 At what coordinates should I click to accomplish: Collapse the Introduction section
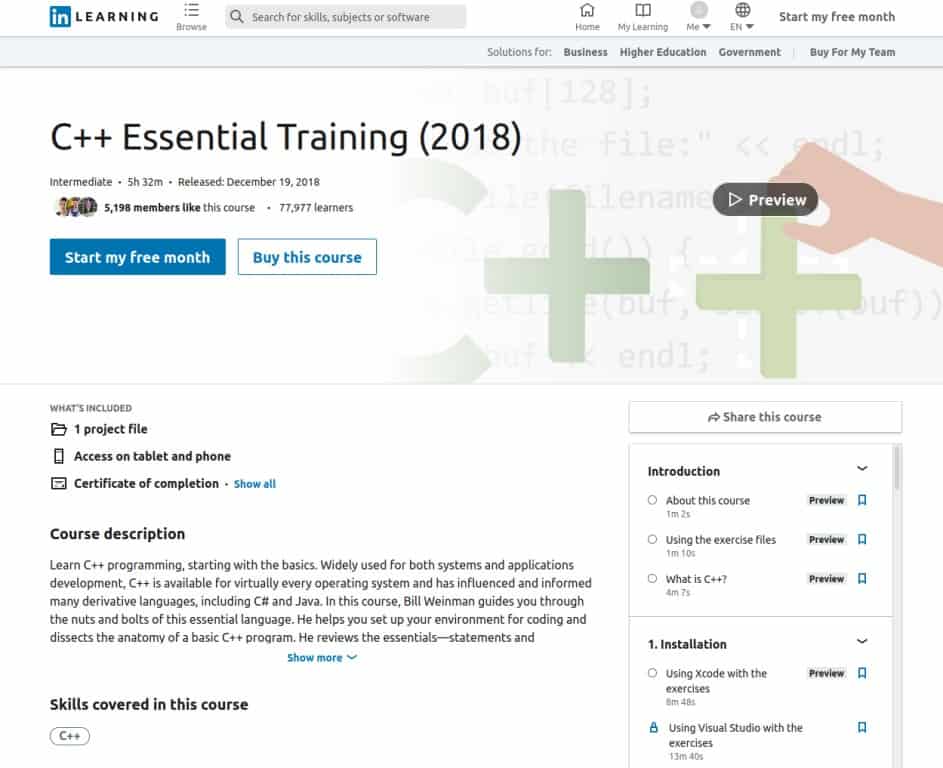(862, 468)
